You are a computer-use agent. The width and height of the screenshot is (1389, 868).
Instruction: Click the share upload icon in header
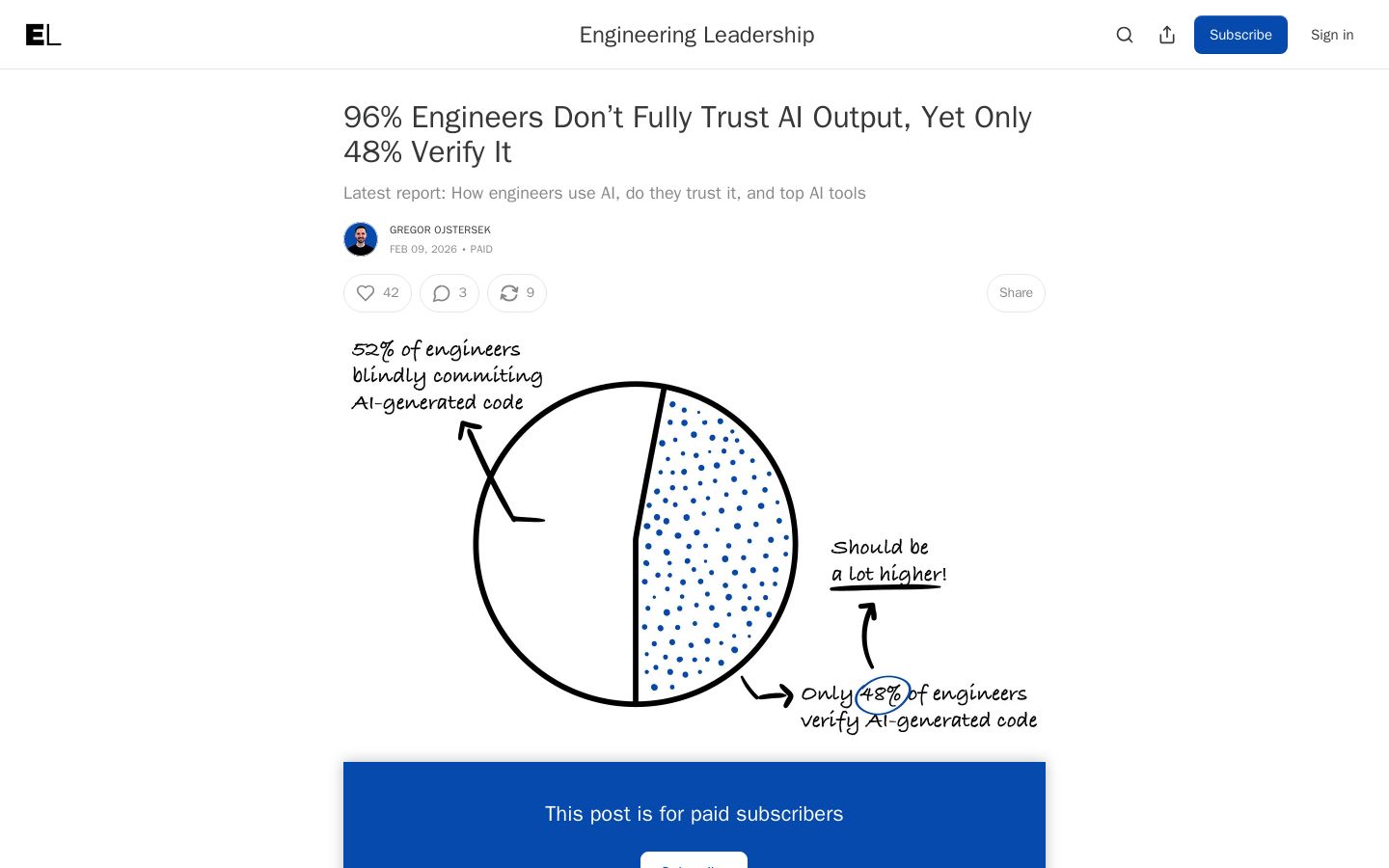(x=1167, y=35)
